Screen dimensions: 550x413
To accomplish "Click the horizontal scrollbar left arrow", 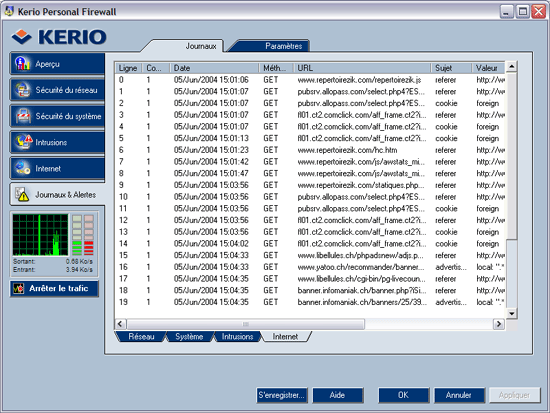I will (x=120, y=324).
